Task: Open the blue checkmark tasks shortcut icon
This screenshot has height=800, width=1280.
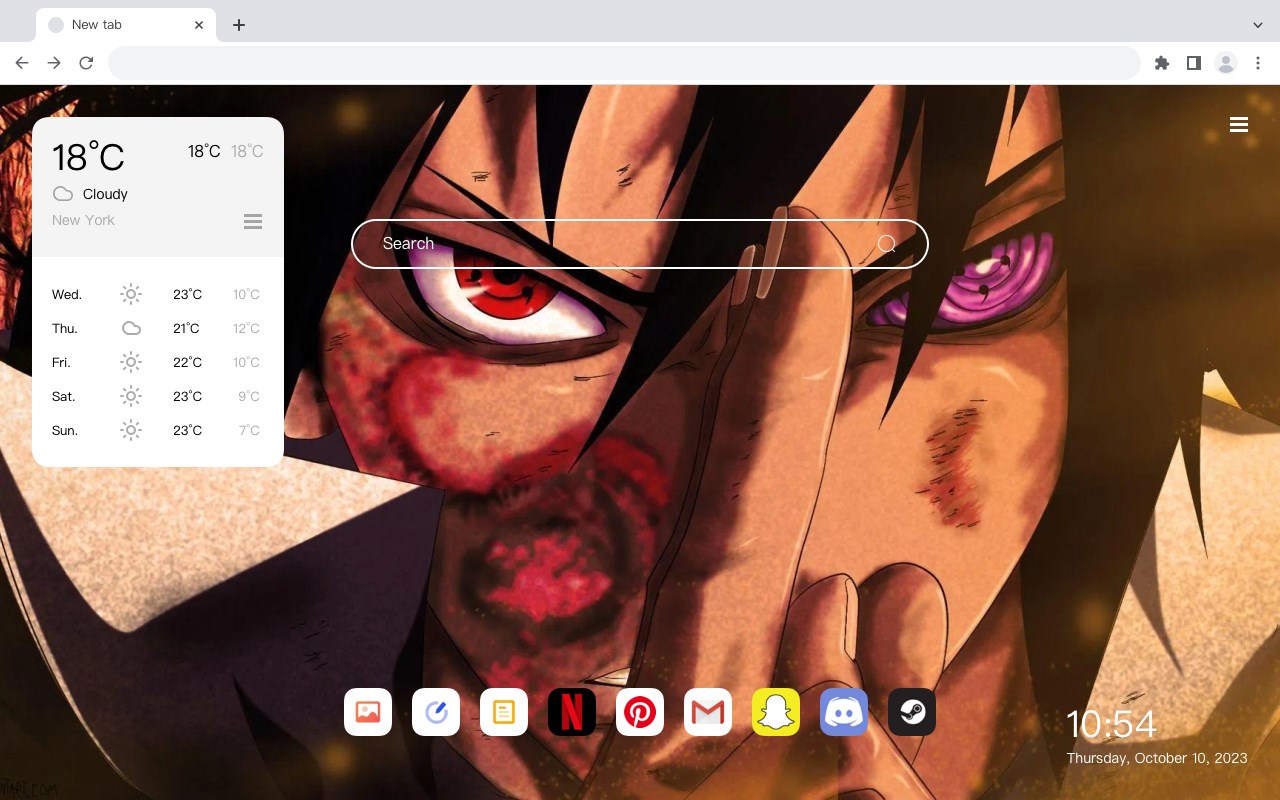Action: [436, 712]
